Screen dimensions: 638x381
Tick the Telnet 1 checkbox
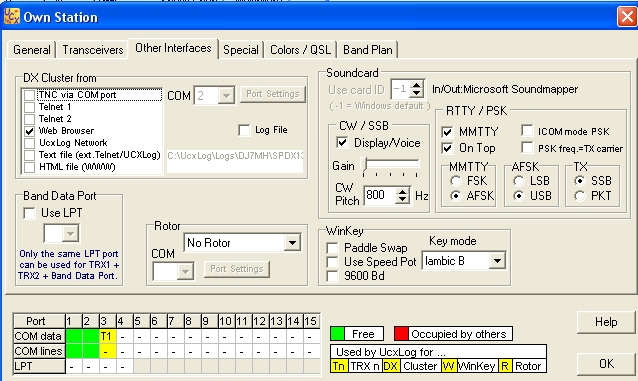pos(29,107)
